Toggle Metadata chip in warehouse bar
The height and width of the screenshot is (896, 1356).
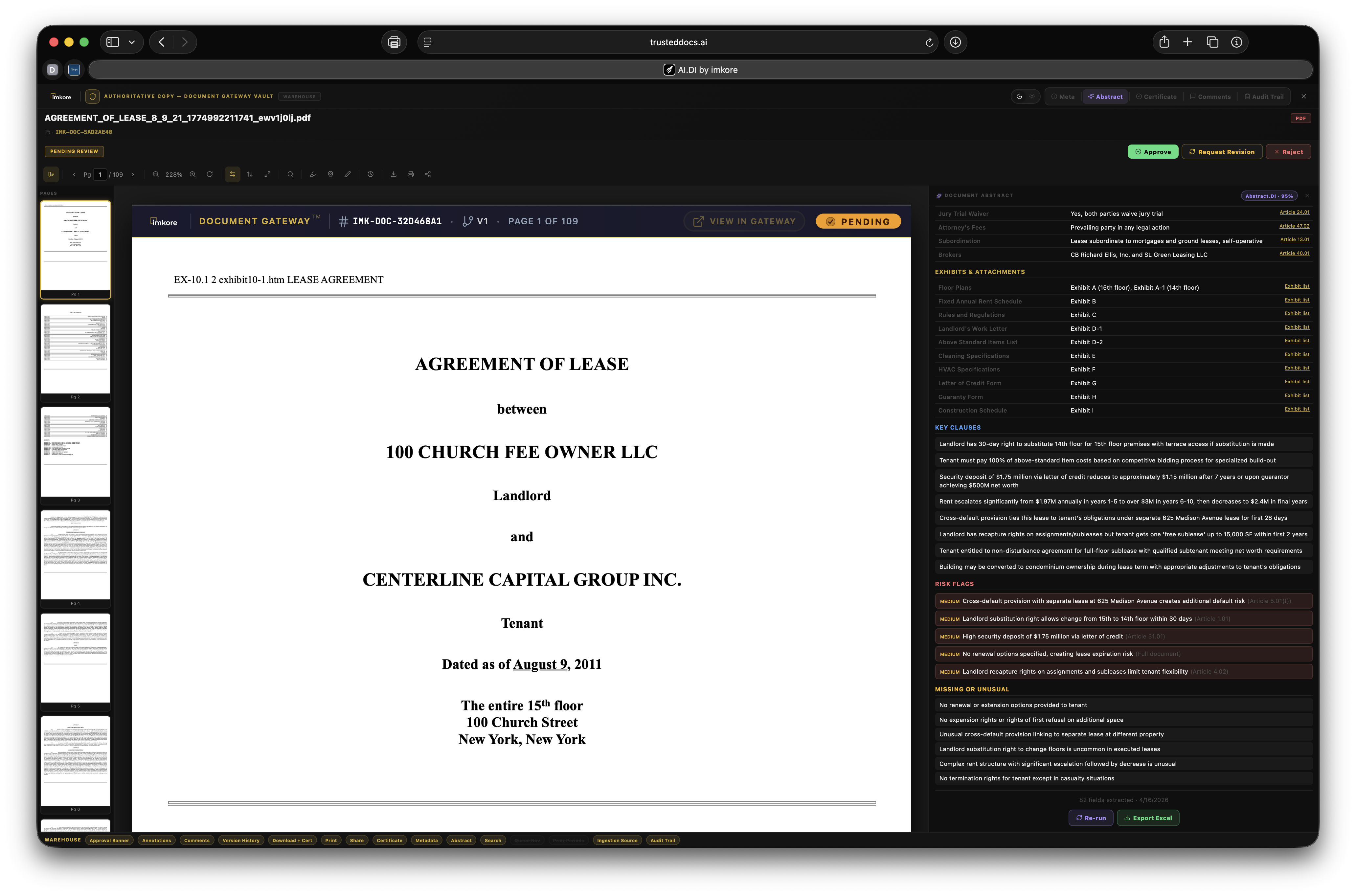click(426, 840)
